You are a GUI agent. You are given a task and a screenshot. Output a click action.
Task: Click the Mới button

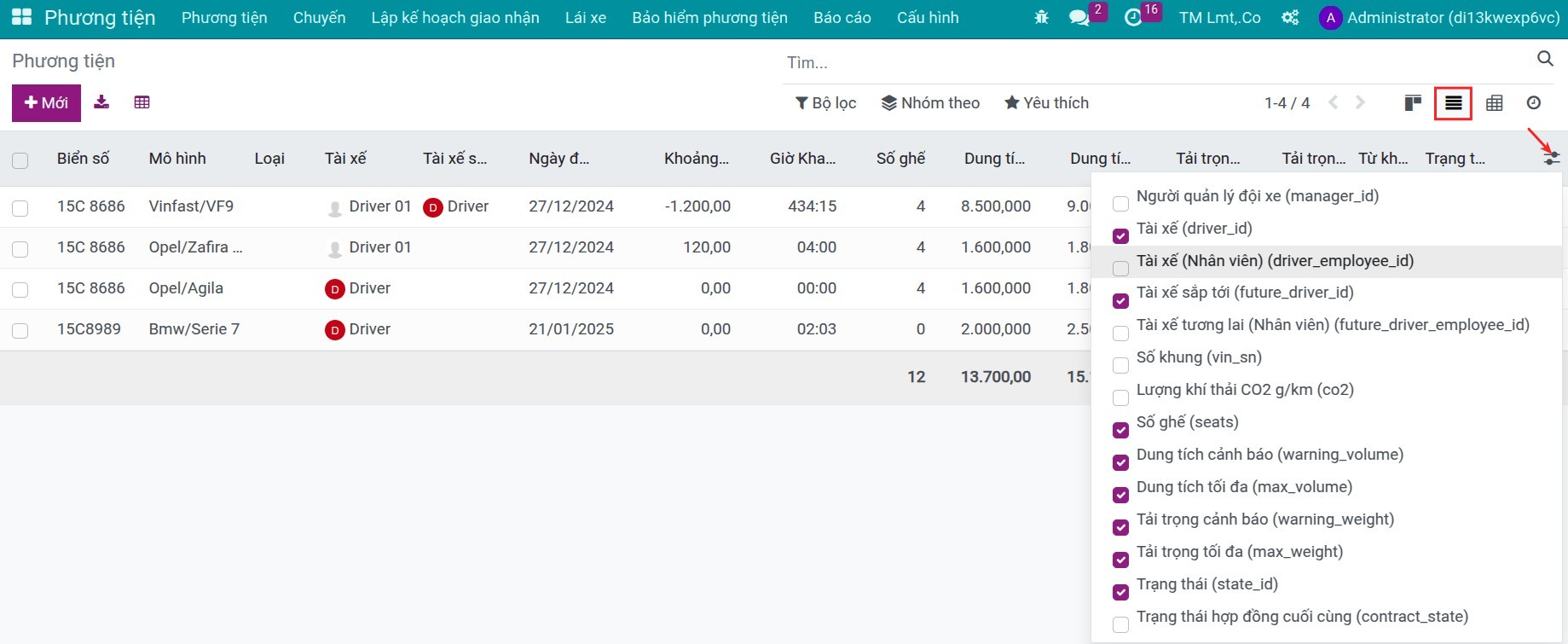tap(46, 103)
